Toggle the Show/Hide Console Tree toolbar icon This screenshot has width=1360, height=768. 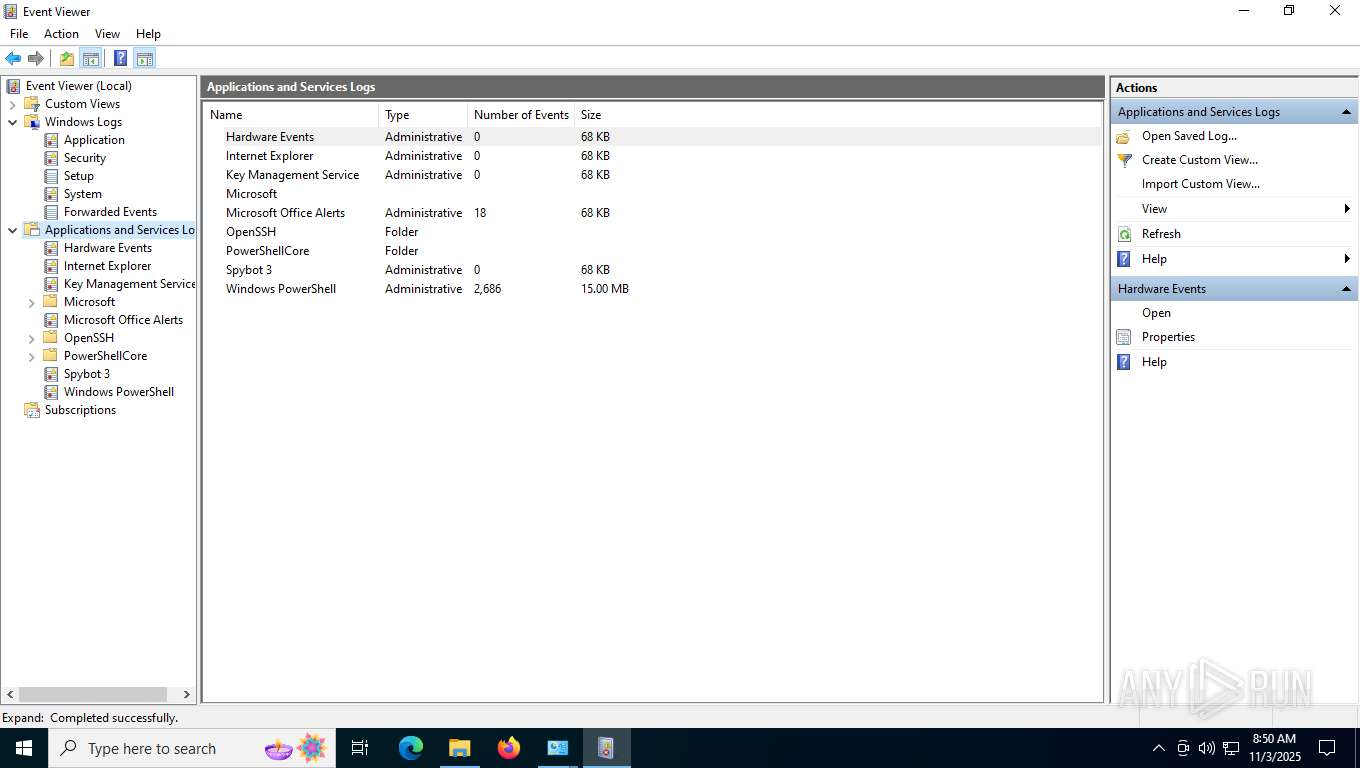(x=91, y=58)
